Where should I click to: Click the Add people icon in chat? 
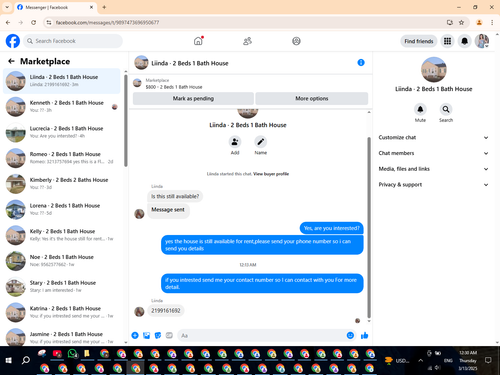(x=235, y=142)
